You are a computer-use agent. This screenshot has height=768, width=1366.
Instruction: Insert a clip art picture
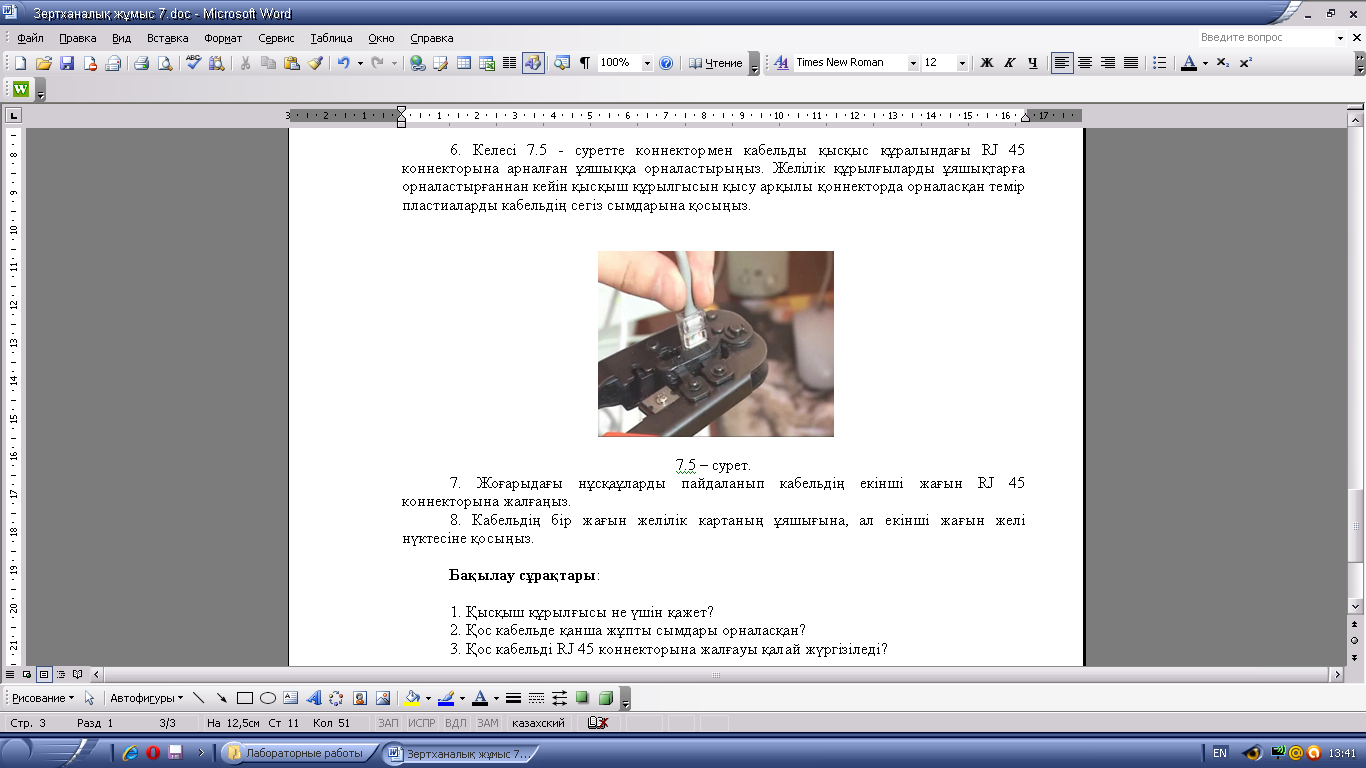359,698
